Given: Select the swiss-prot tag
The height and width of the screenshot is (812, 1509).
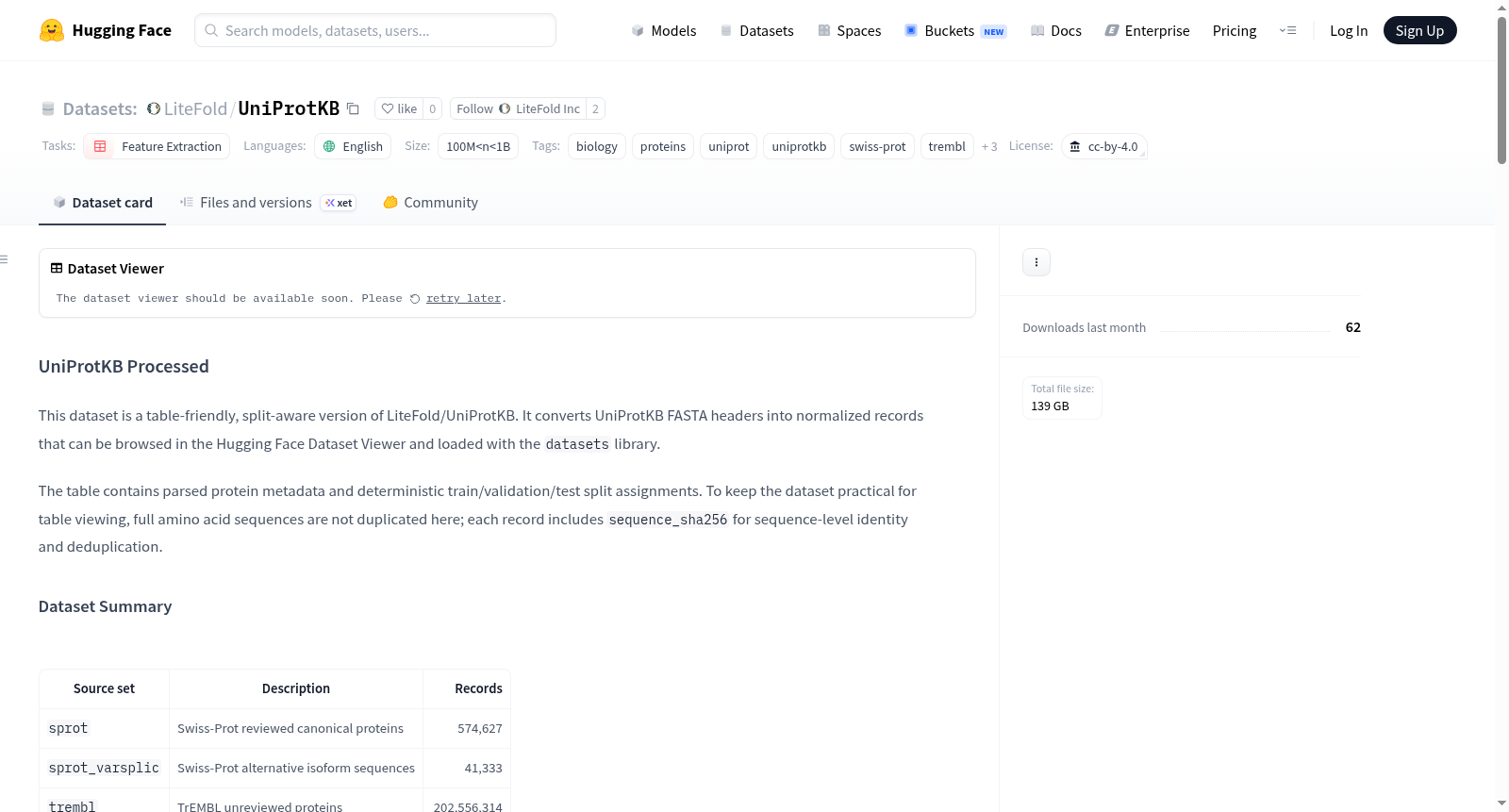Looking at the screenshot, I should pos(877,146).
